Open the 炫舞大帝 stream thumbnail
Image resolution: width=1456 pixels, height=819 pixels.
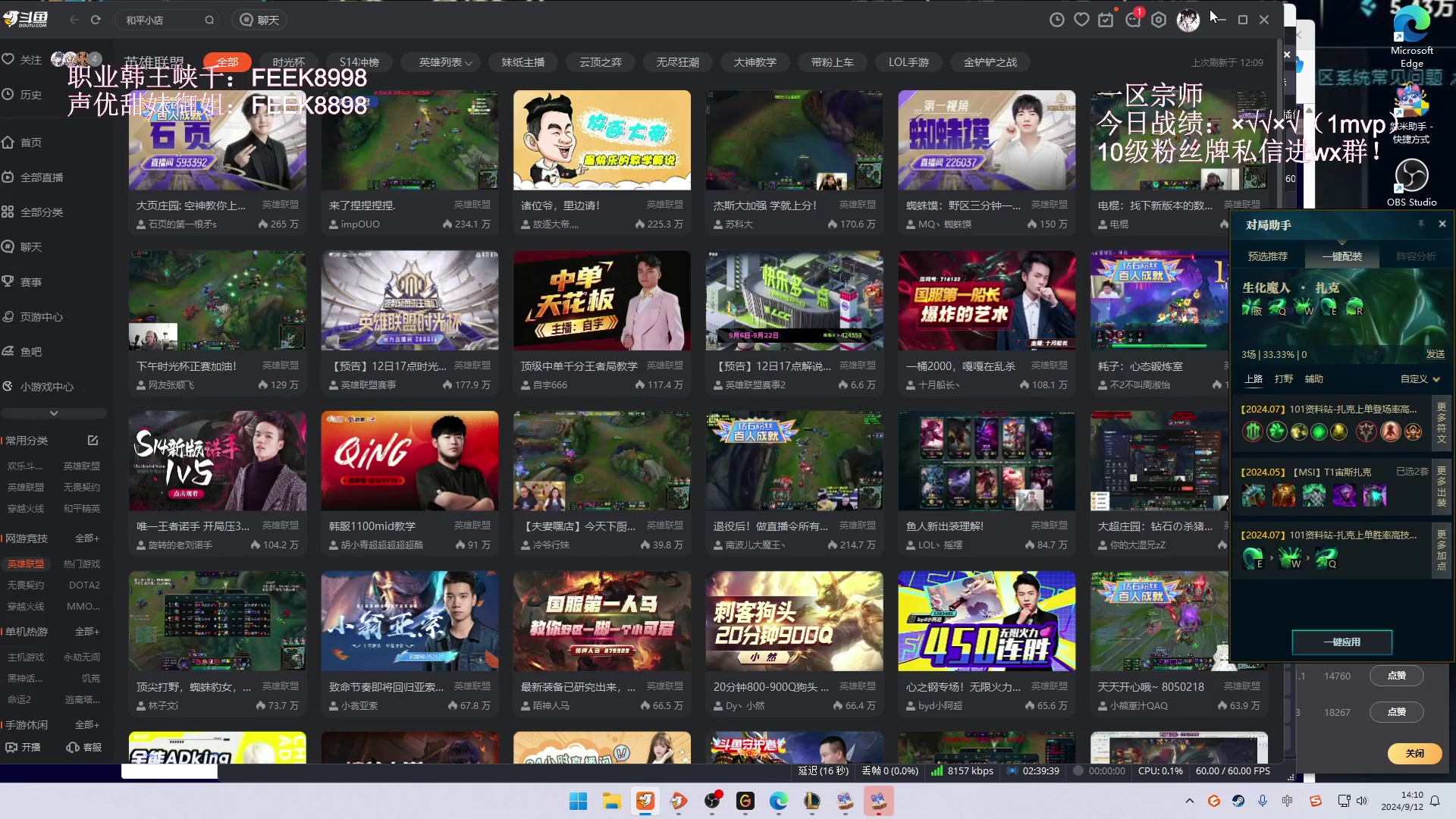(x=602, y=140)
